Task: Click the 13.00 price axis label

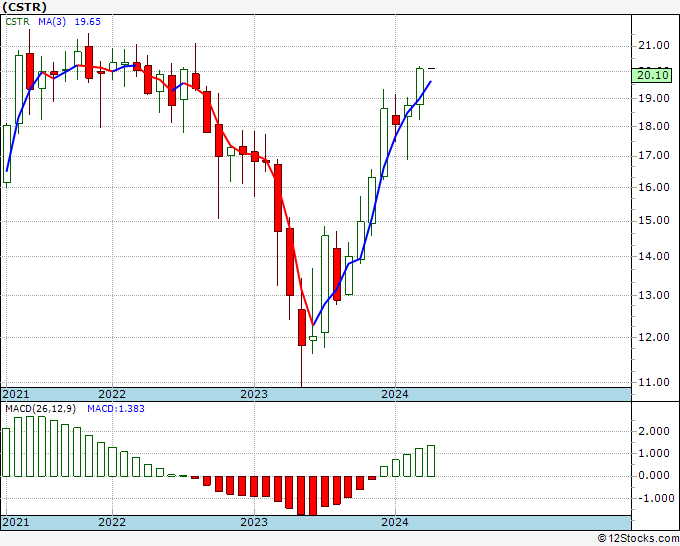Action: click(x=653, y=295)
